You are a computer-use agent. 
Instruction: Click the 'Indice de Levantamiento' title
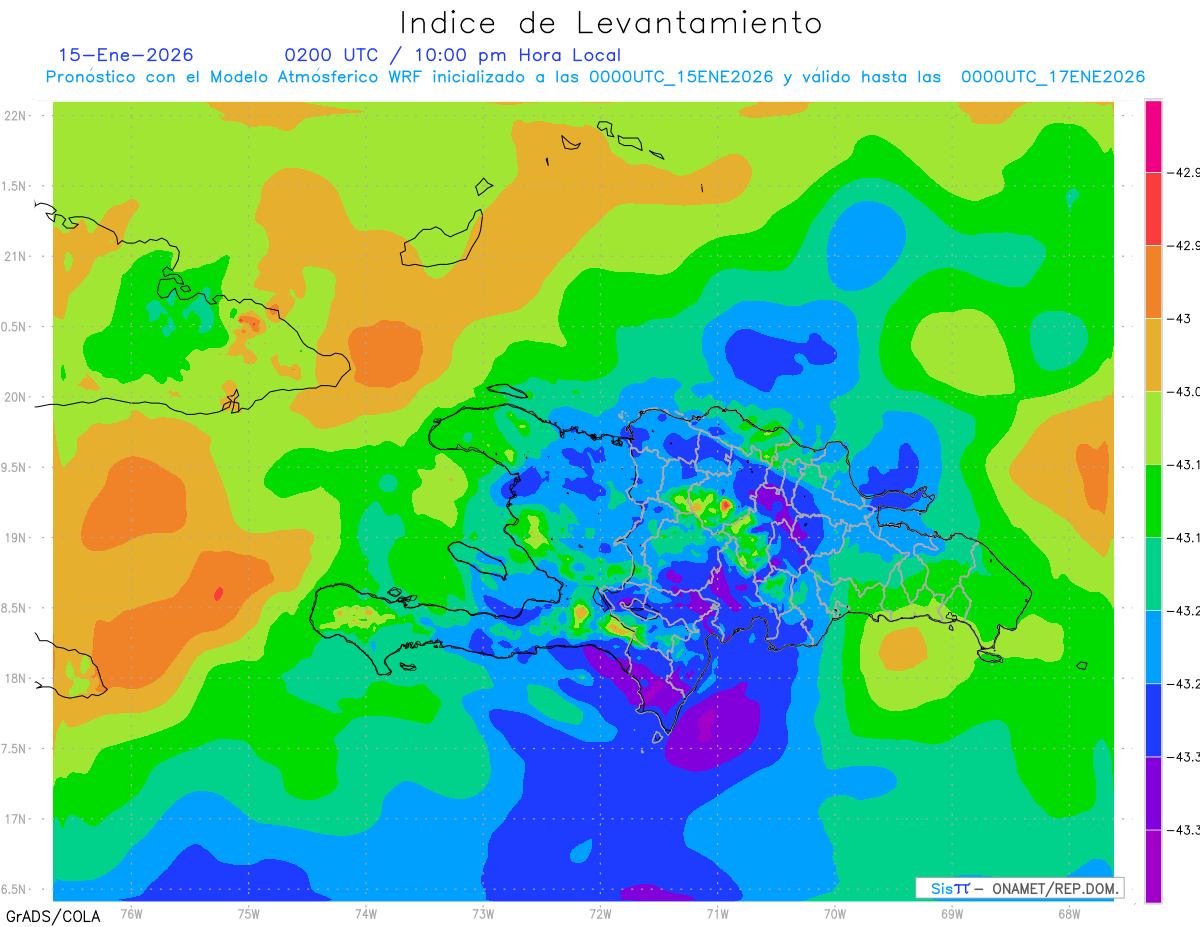611,22
